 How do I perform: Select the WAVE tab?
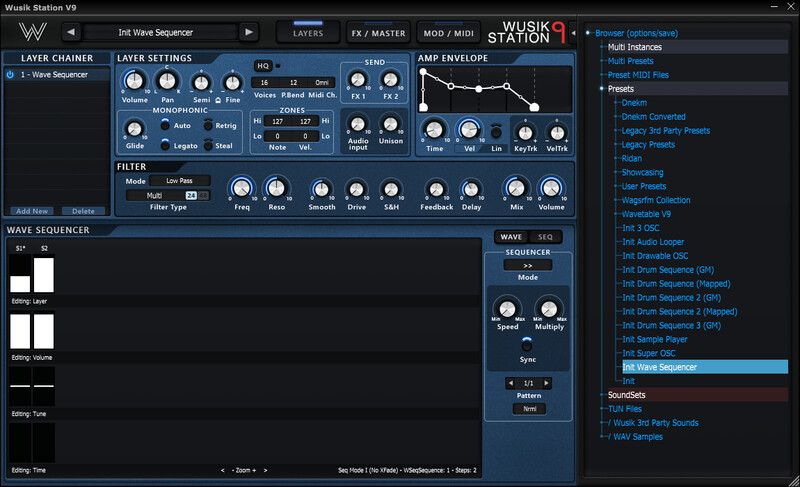pyautogui.click(x=511, y=237)
